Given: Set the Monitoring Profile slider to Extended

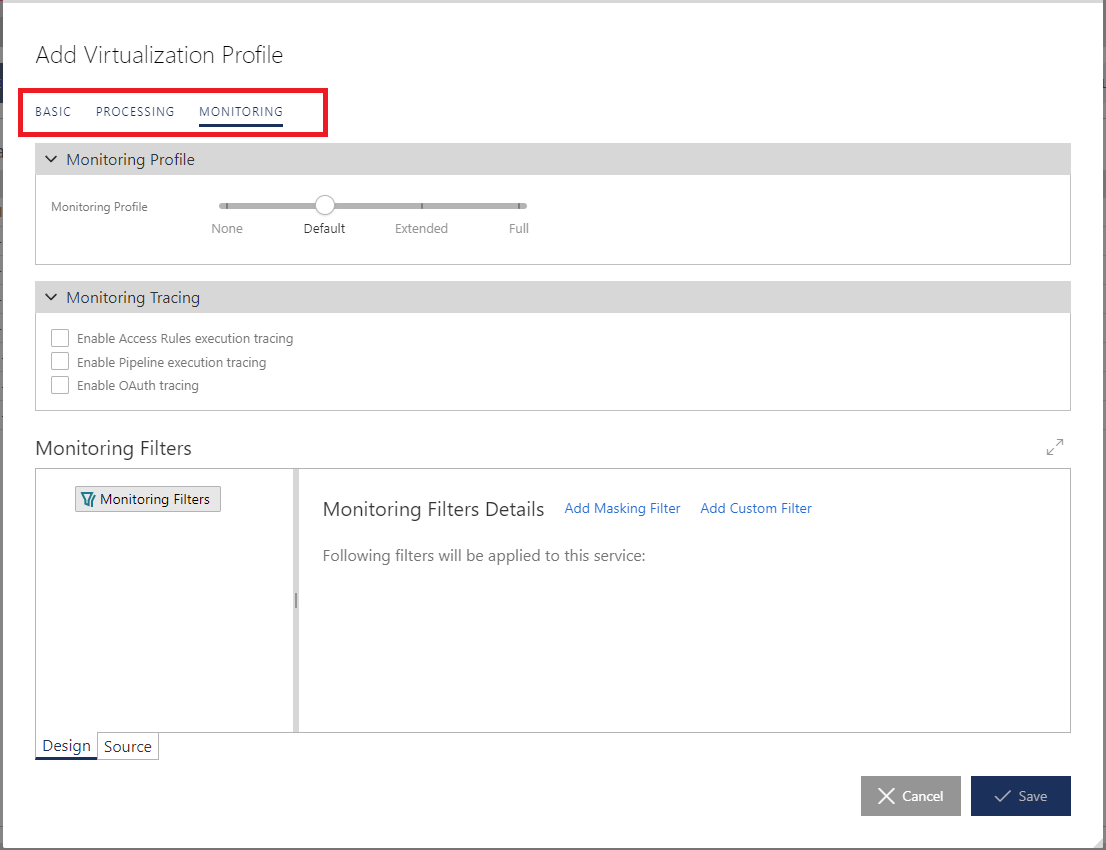Looking at the screenshot, I should pyautogui.click(x=421, y=205).
